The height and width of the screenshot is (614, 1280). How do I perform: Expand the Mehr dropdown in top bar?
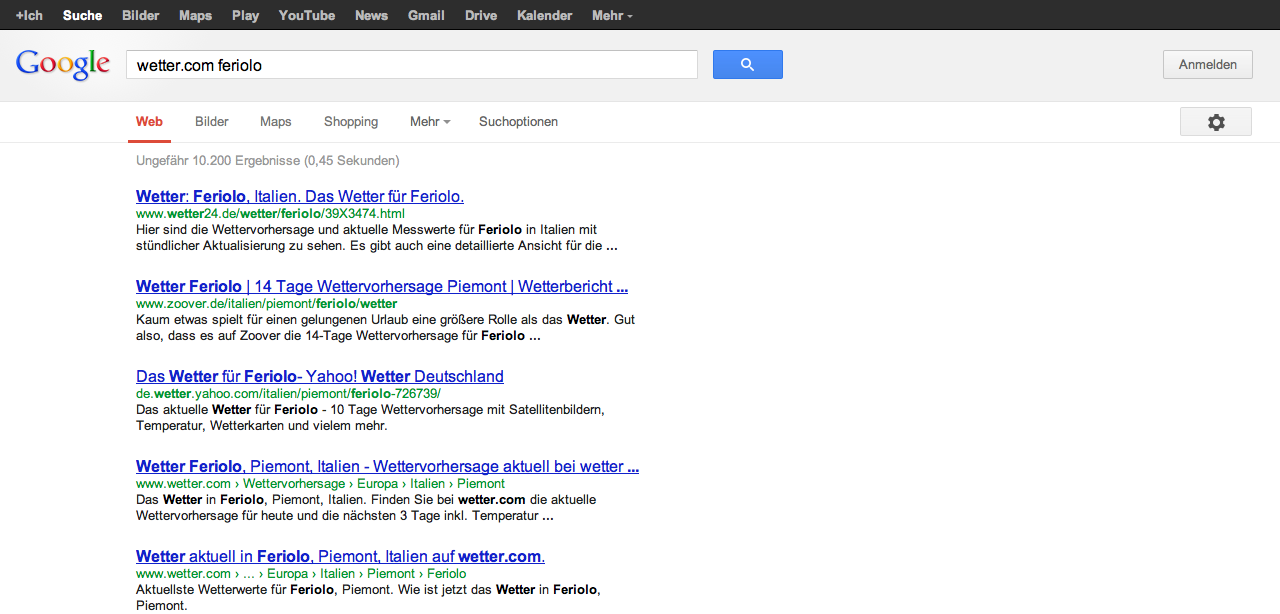pos(612,15)
